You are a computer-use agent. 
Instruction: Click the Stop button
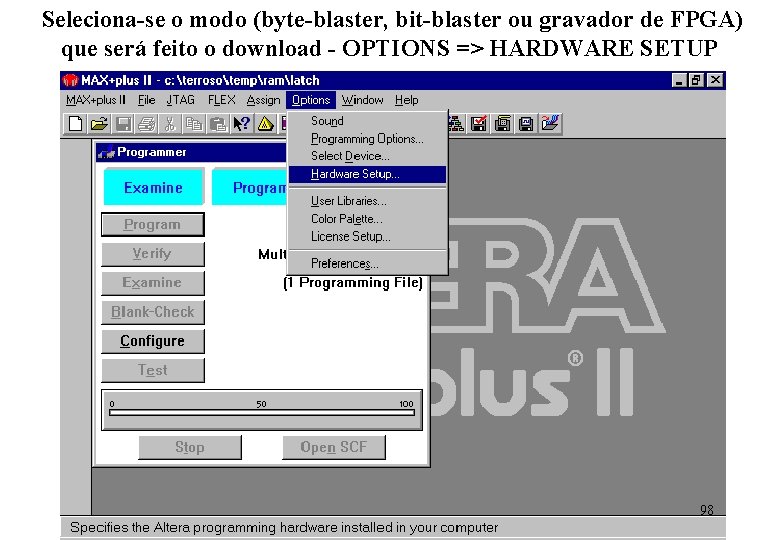click(190, 448)
